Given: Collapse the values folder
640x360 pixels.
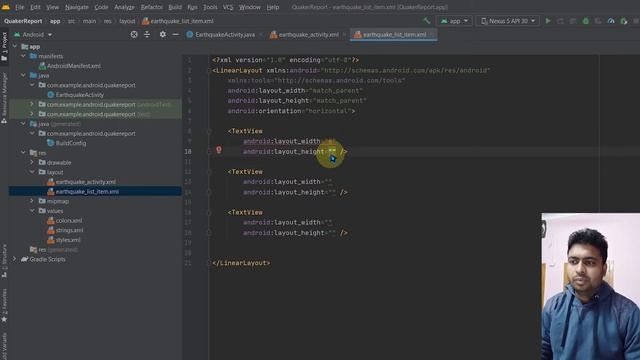Looking at the screenshot, I should [32, 211].
